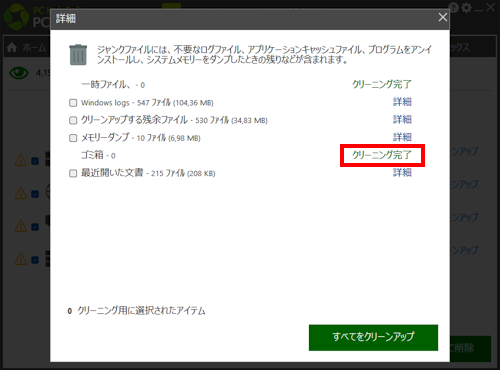
Task: Click Windows logs 547 ファイル label
Action: (x=147, y=103)
